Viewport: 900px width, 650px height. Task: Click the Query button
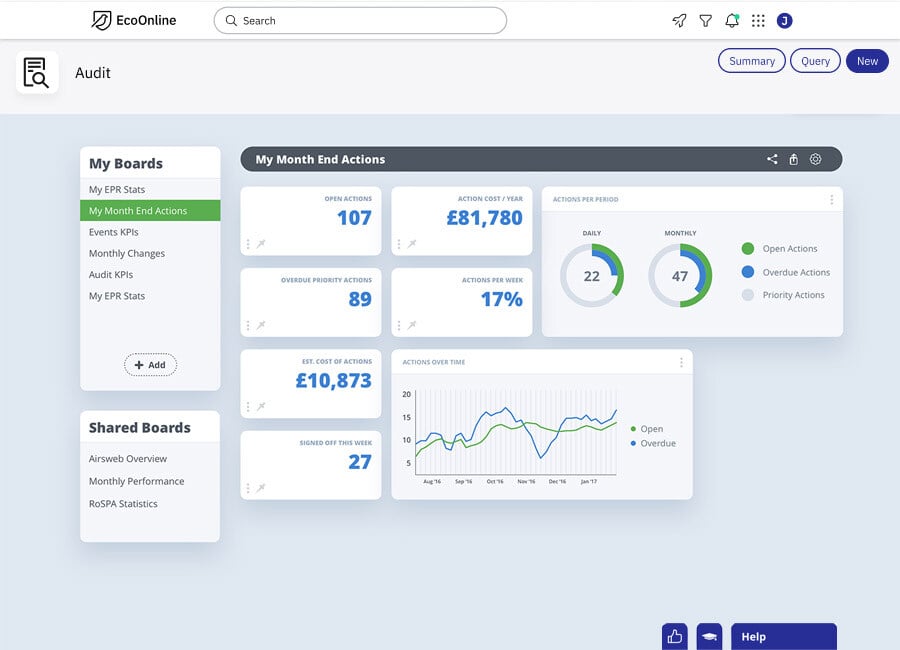(x=815, y=61)
